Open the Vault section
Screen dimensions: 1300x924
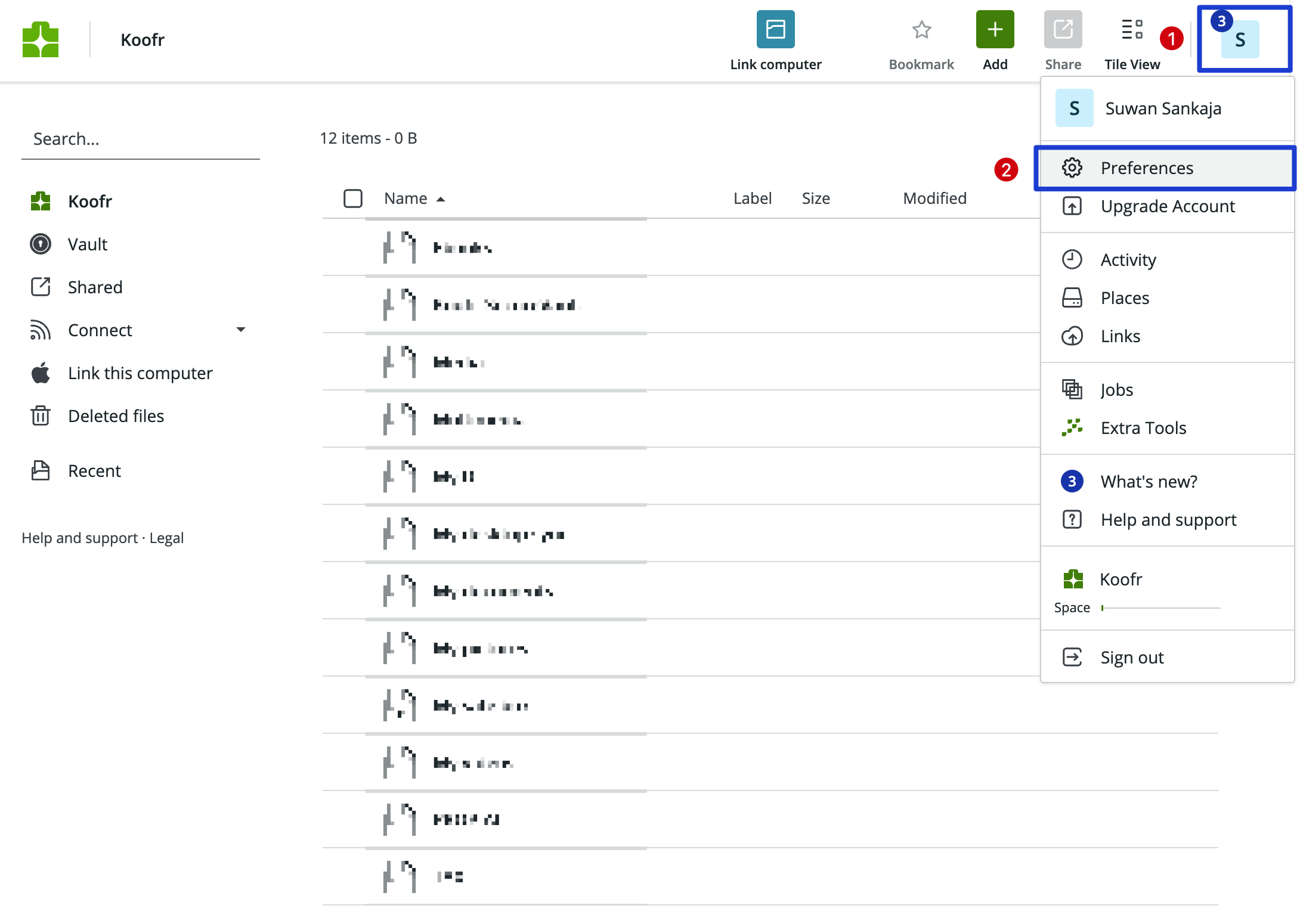[87, 244]
